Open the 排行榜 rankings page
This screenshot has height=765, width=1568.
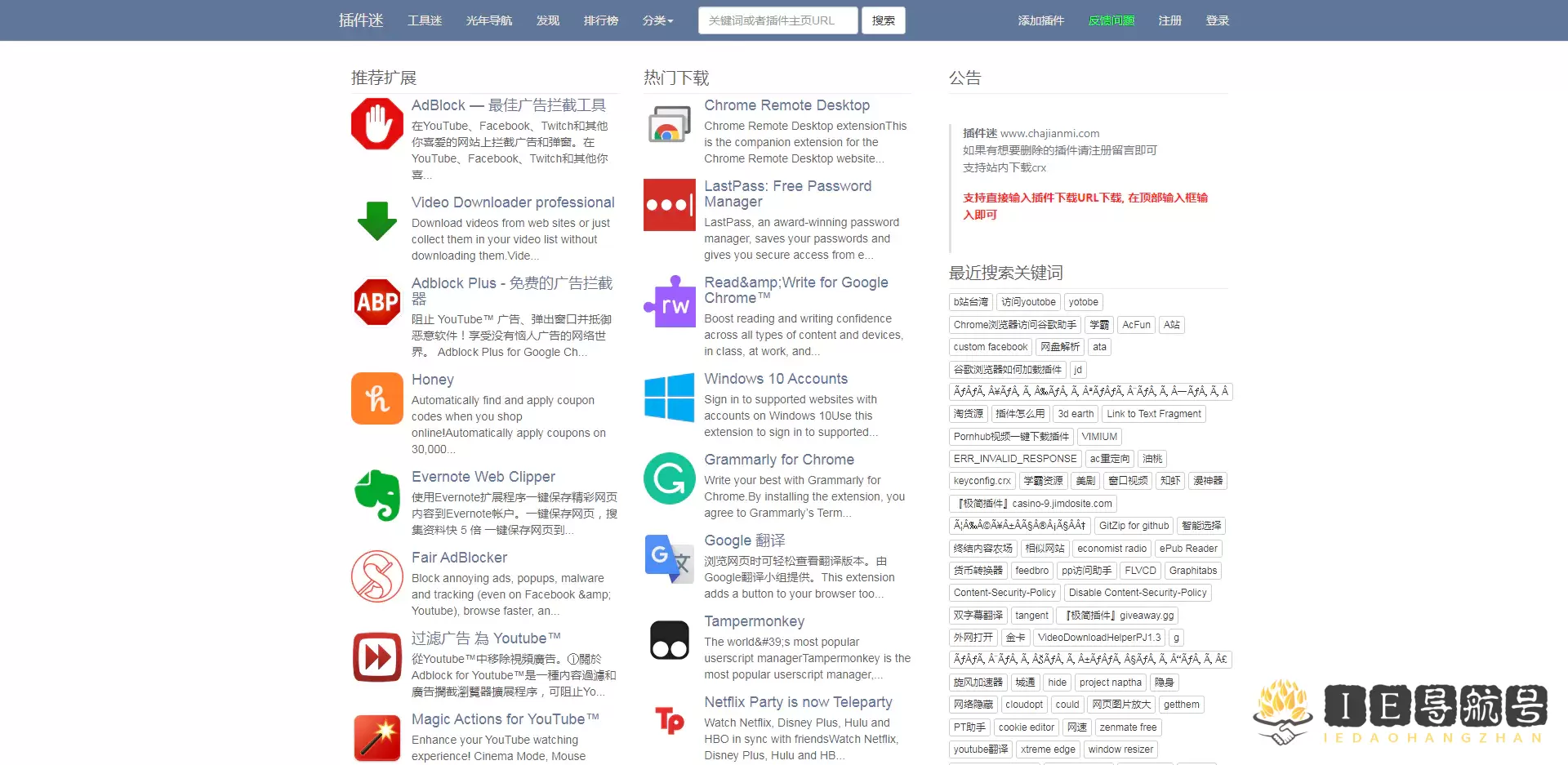(601, 20)
